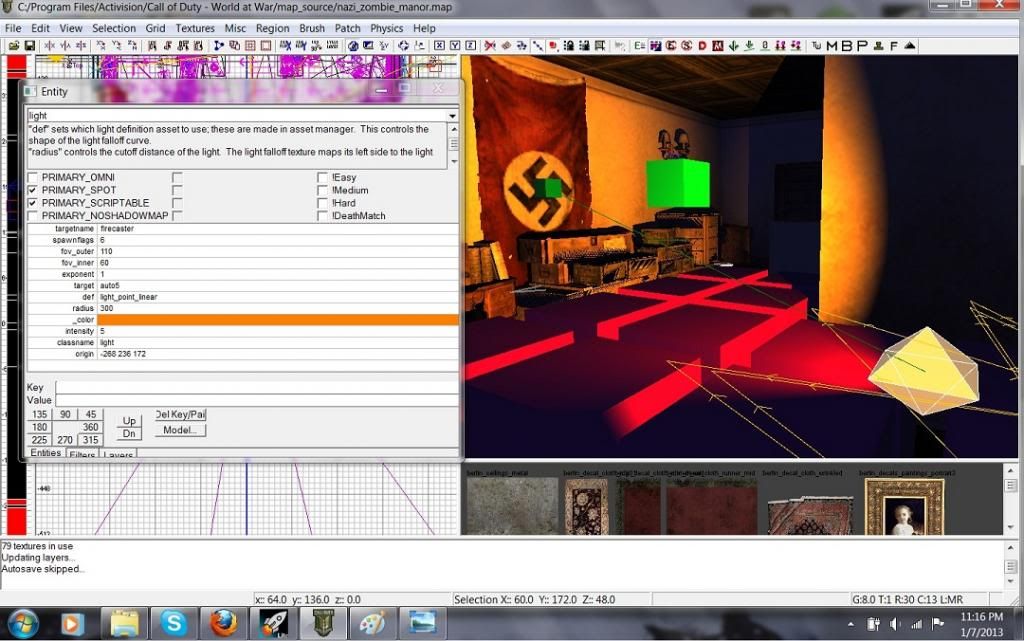Select the def row with value light_point_linear
This screenshot has width=1024, height=641.
[x=243, y=297]
